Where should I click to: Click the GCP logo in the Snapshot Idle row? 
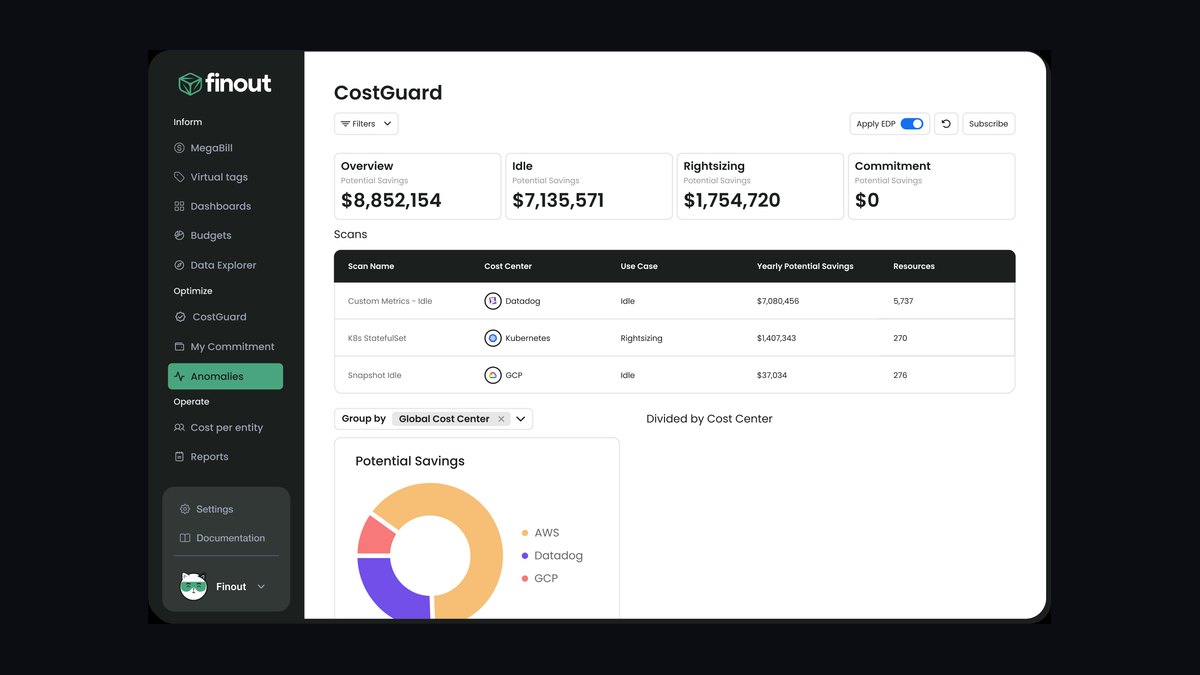492,375
